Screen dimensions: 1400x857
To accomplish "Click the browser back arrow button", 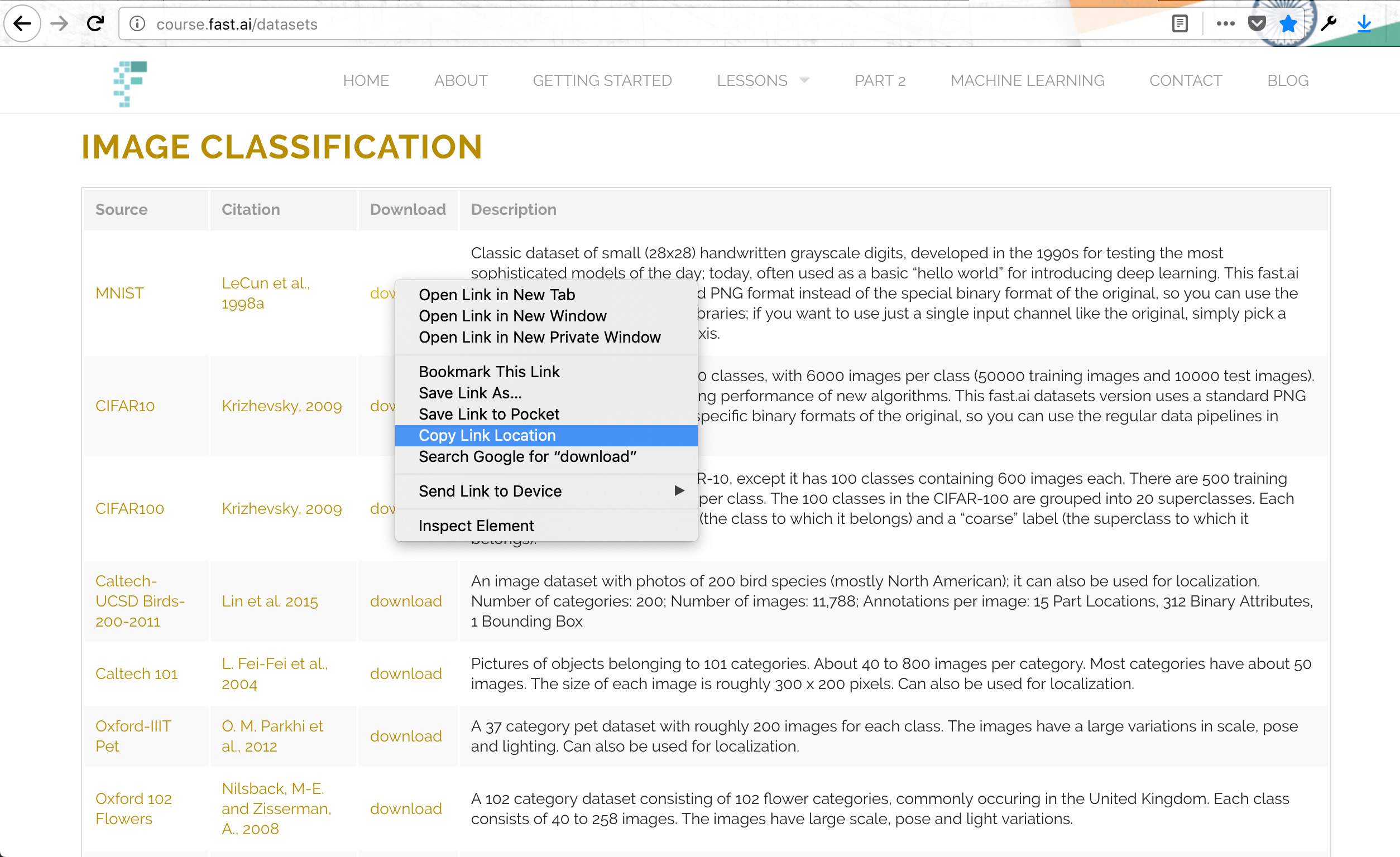I will click(22, 24).
